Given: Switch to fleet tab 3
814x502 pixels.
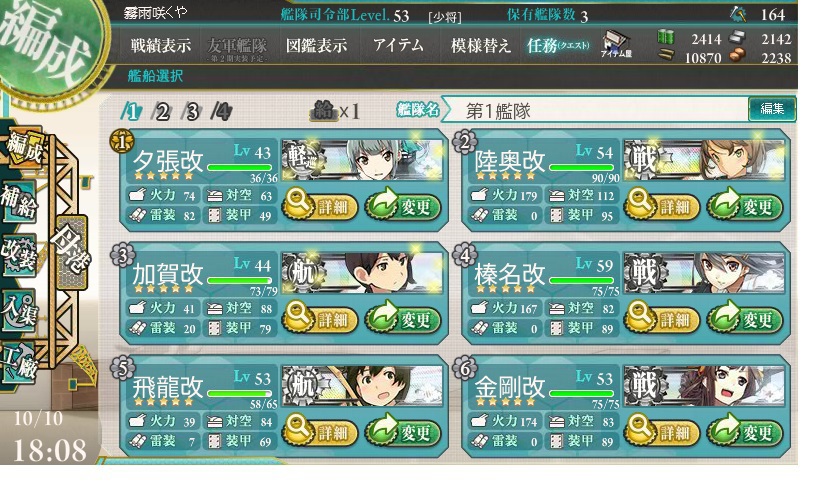Looking at the screenshot, I should point(192,111).
